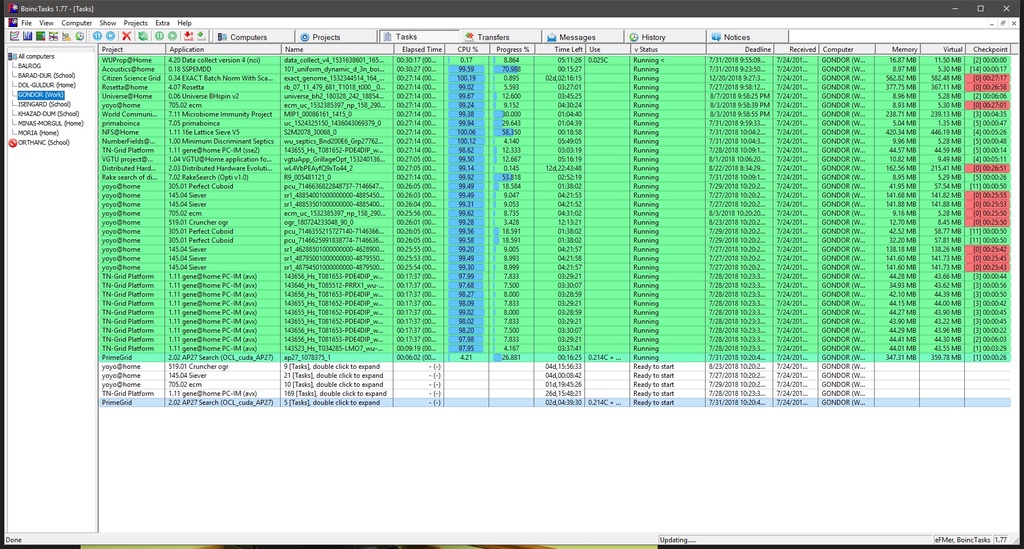This screenshot has height=549, width=1024.
Task: Click the green pause toolbar icon
Action: click(159, 37)
